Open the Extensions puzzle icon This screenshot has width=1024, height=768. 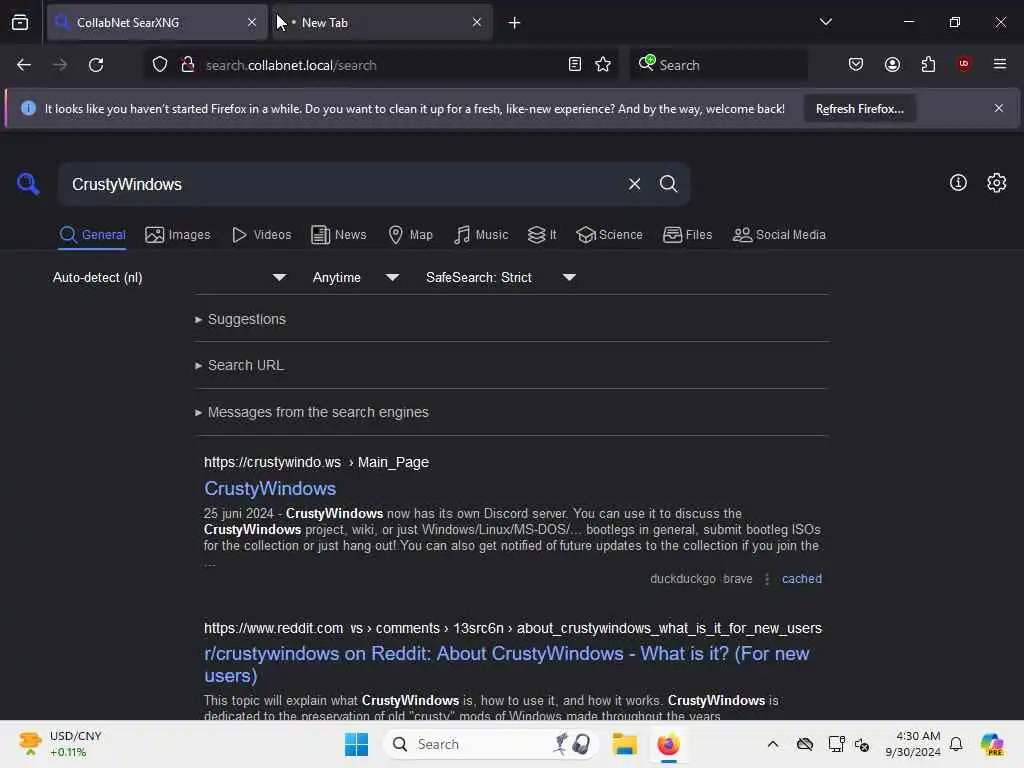[x=928, y=65]
